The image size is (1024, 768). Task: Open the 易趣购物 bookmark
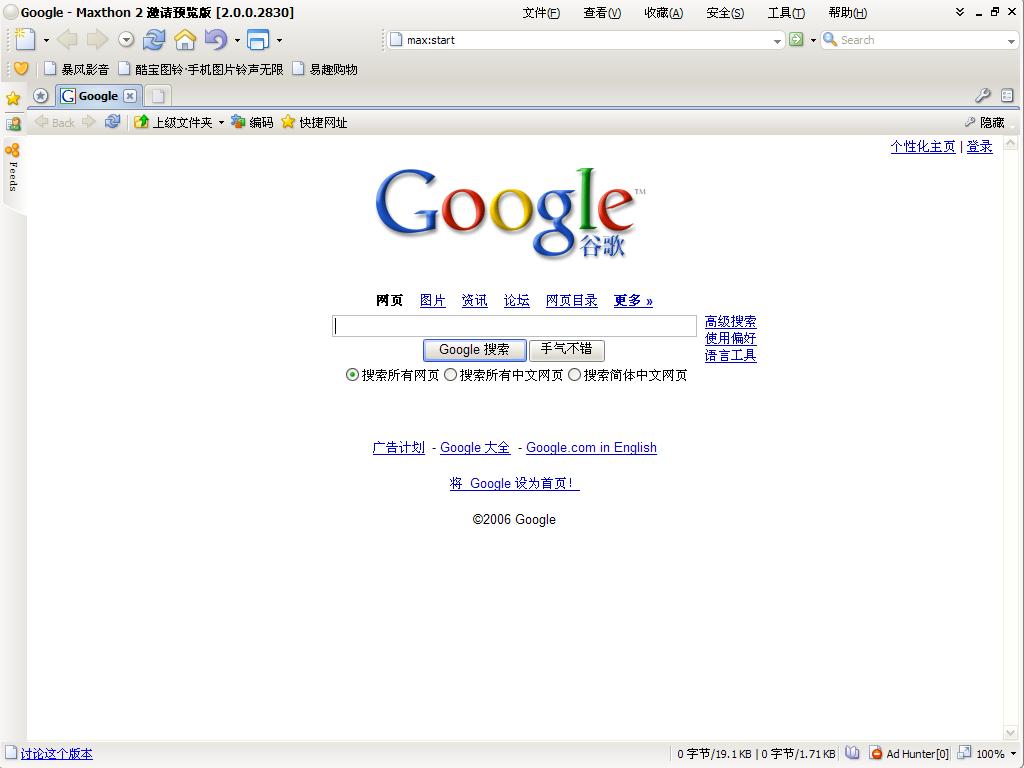[x=325, y=69]
